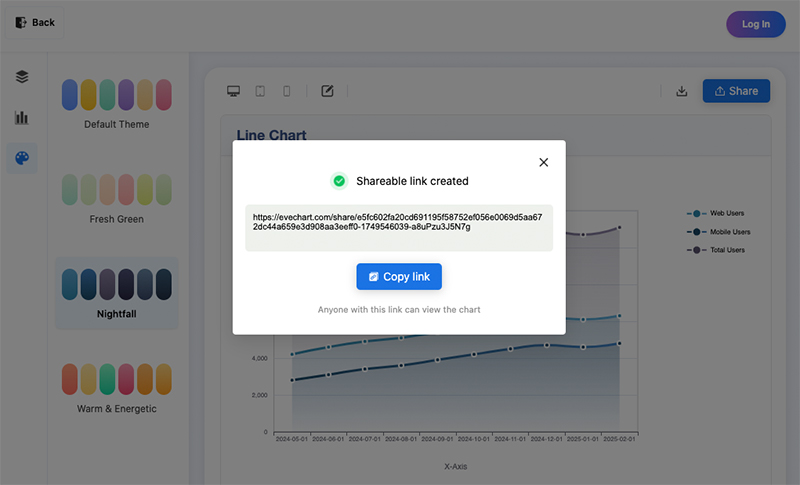Select the Nightfall palette
800x485 pixels.
click(x=117, y=293)
